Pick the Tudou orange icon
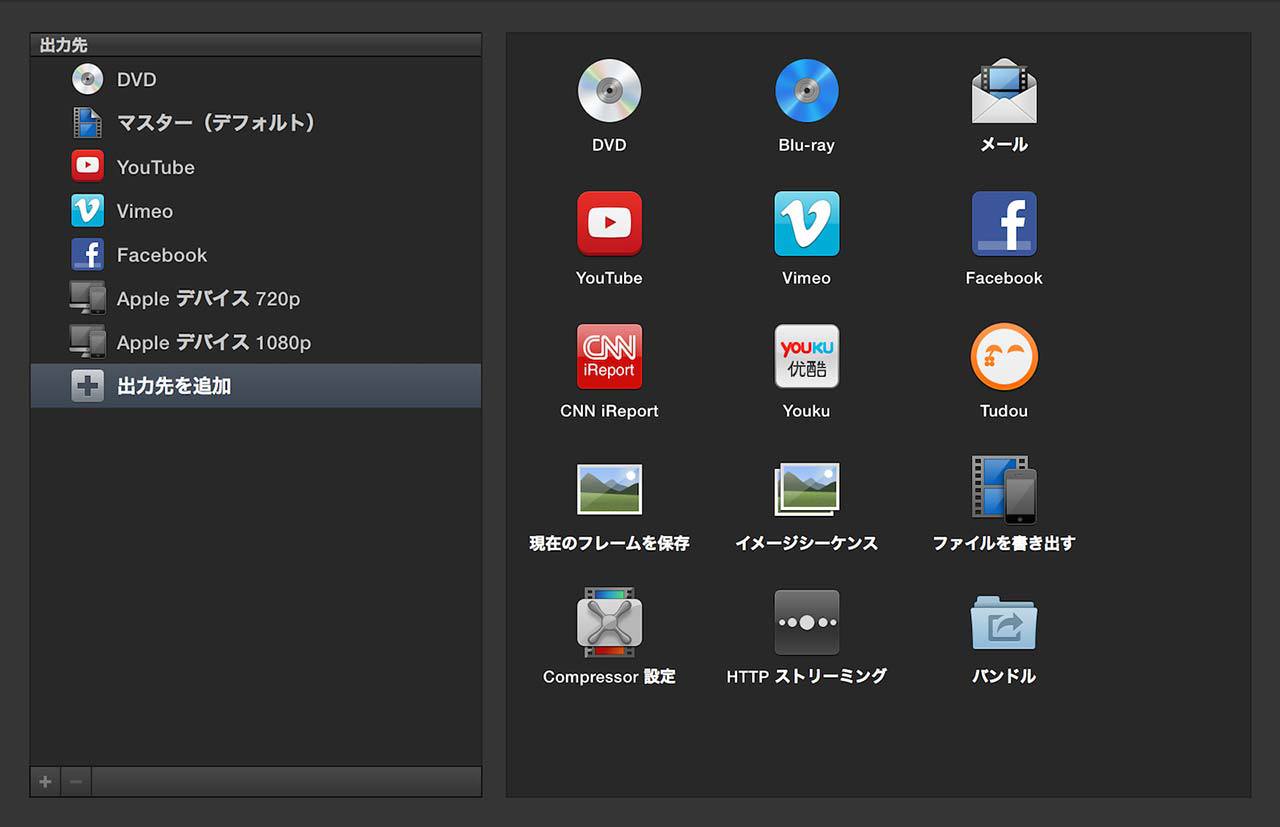1280x827 pixels. (1004, 356)
